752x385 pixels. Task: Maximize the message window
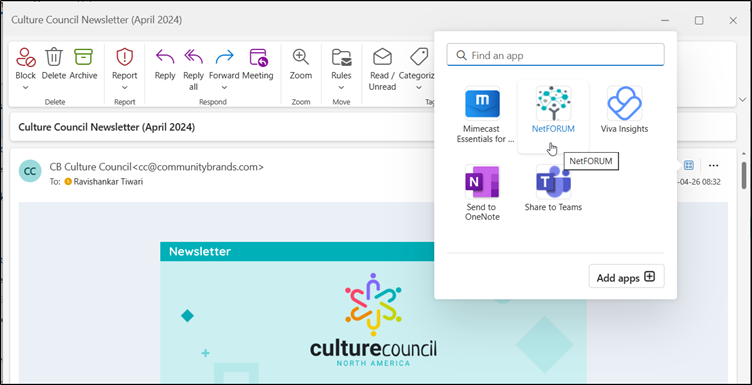[699, 20]
